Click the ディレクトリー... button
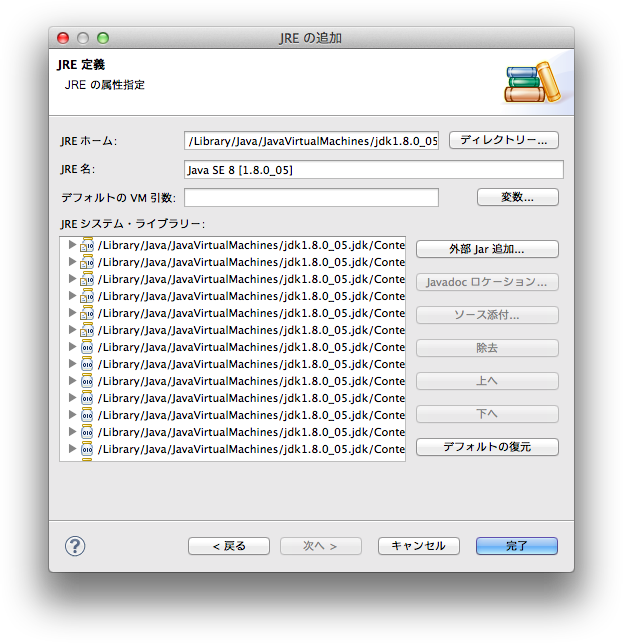 (x=504, y=140)
